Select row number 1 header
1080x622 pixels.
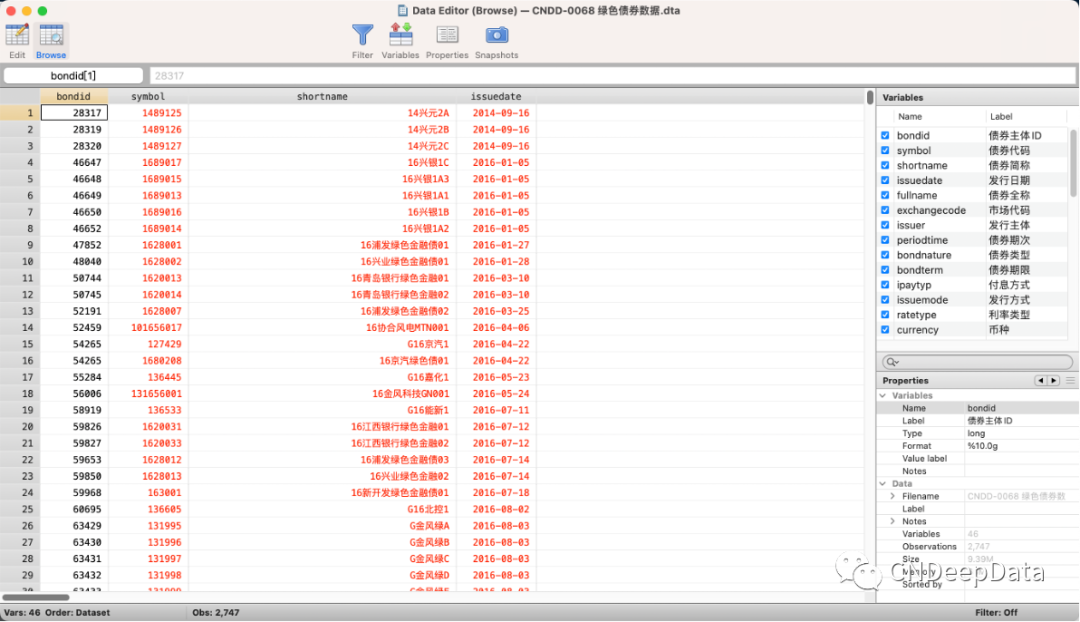(21, 113)
